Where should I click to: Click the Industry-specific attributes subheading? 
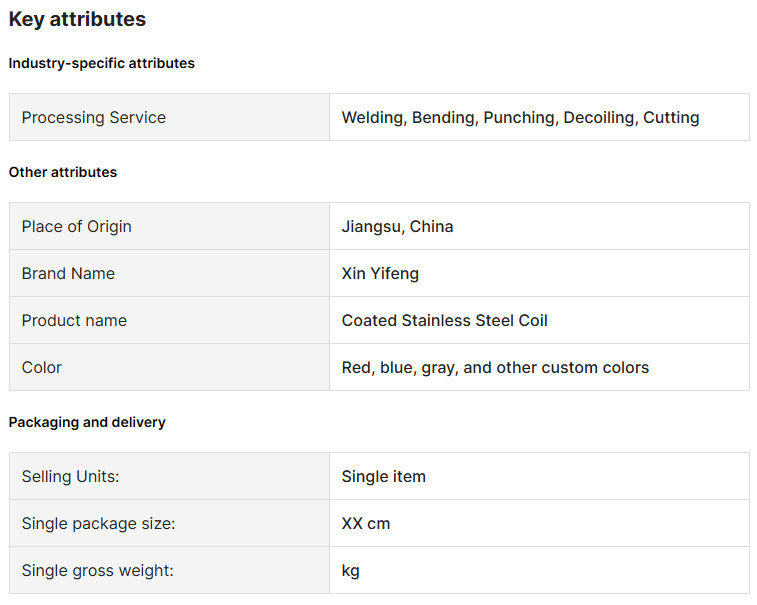click(x=101, y=63)
